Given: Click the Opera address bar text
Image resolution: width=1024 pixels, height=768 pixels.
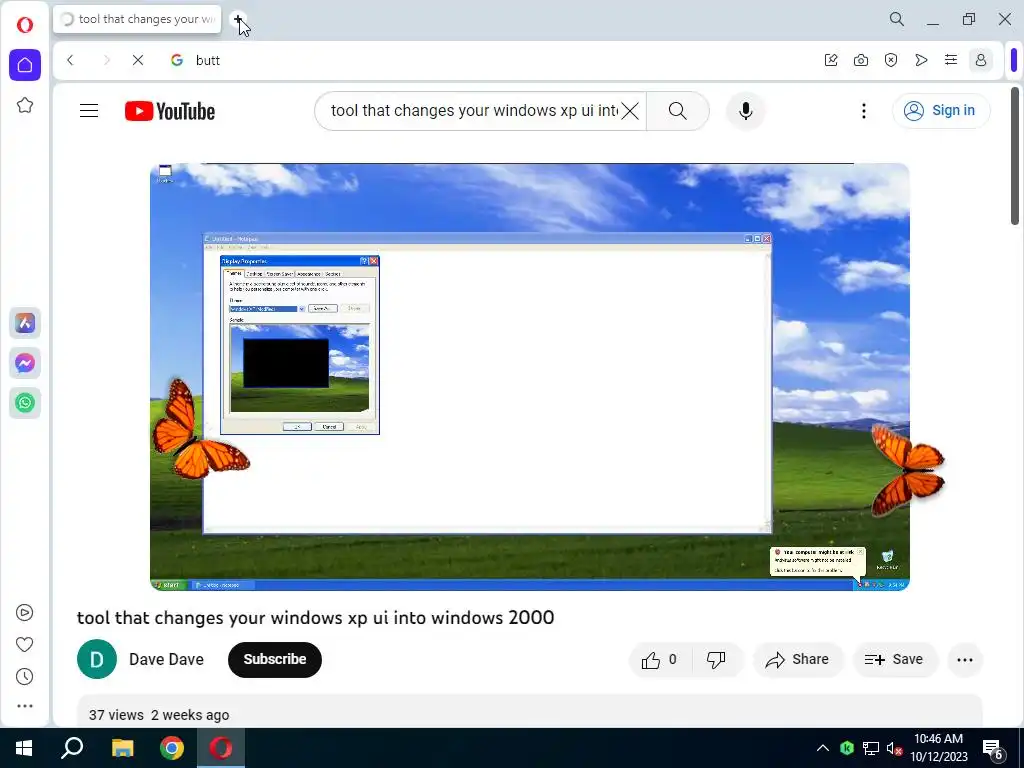Looking at the screenshot, I should [208, 60].
